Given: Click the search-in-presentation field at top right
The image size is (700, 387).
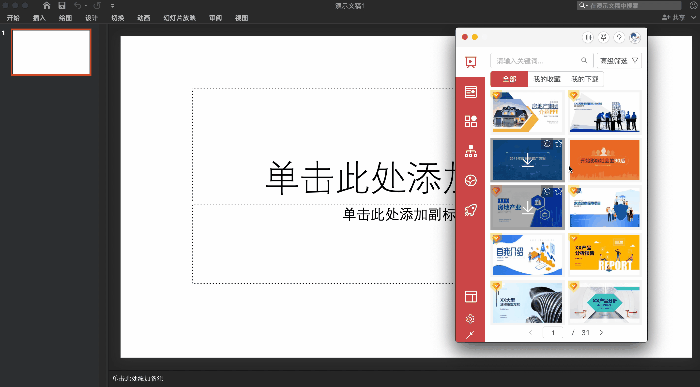Looking at the screenshot, I should [629, 5].
